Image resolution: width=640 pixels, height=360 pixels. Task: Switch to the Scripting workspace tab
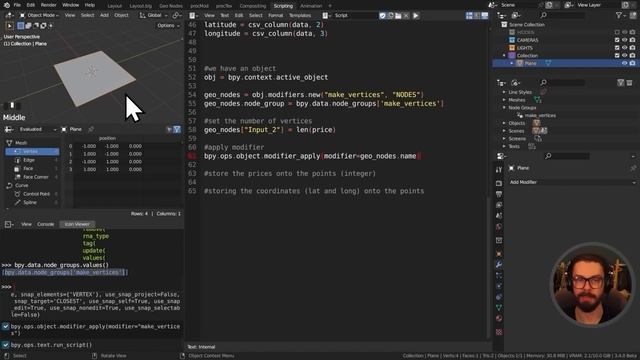point(283,6)
